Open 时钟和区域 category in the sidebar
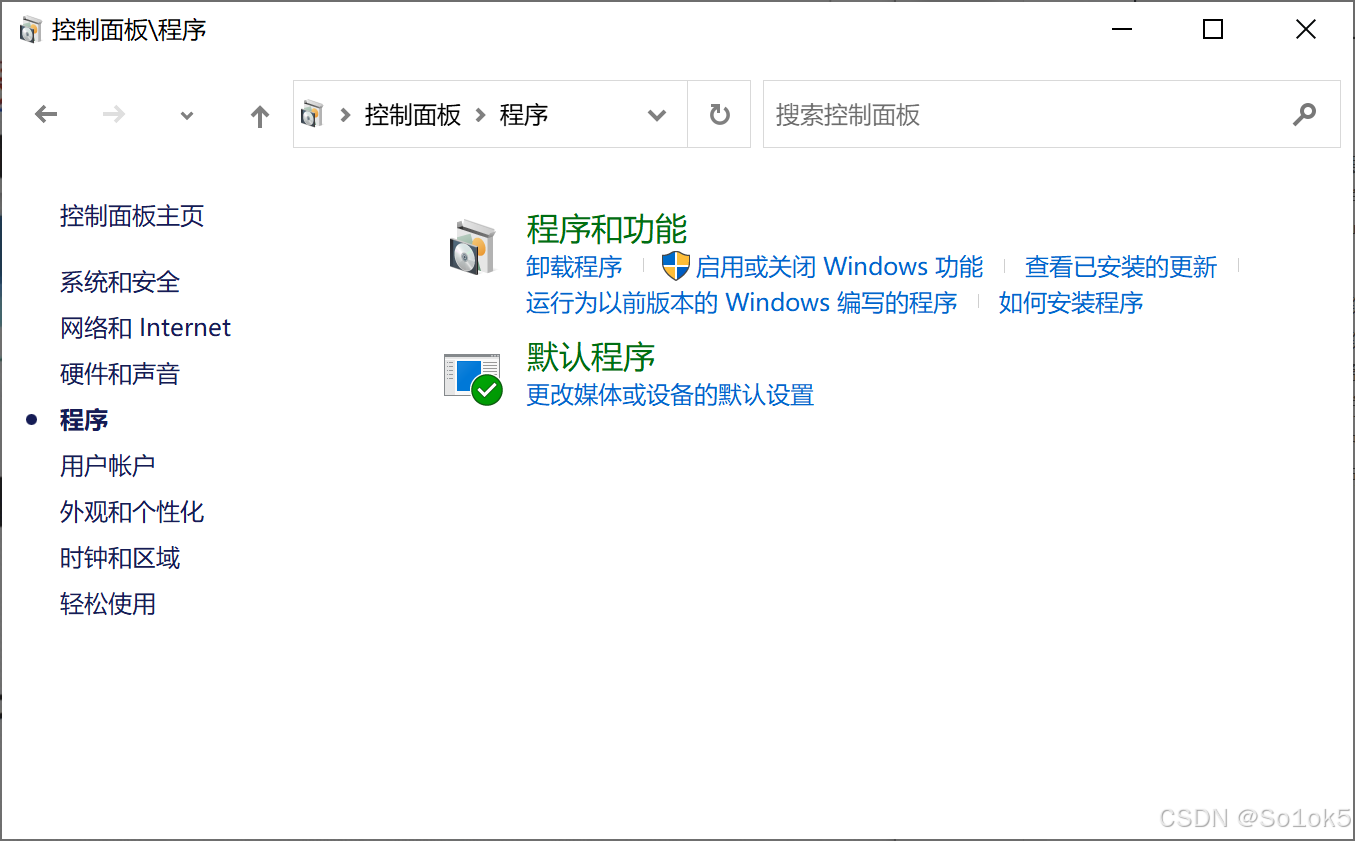 (120, 558)
